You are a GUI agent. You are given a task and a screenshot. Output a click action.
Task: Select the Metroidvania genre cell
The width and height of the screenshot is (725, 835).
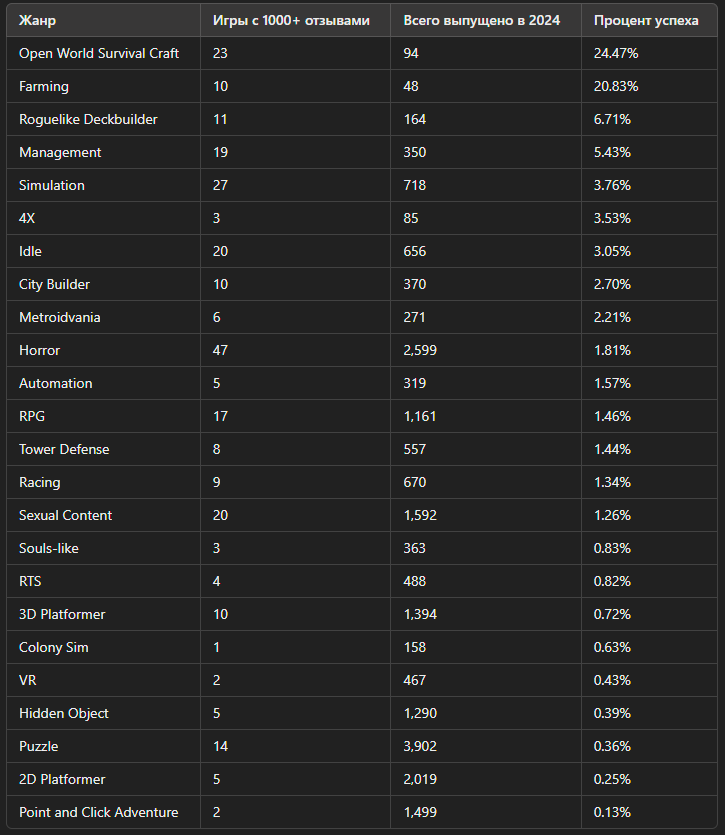(60, 317)
